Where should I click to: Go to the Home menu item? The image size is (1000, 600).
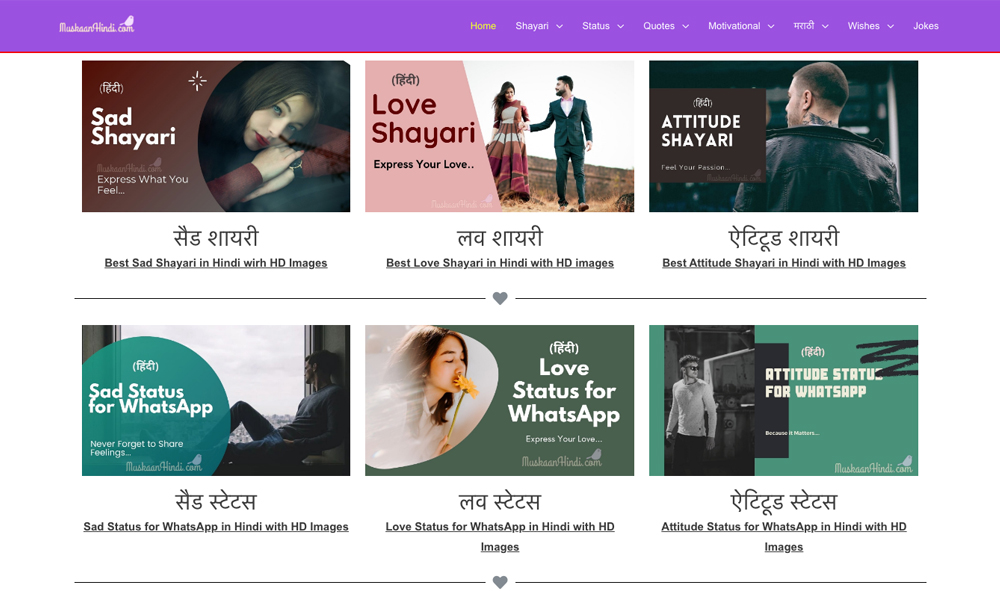(x=483, y=26)
